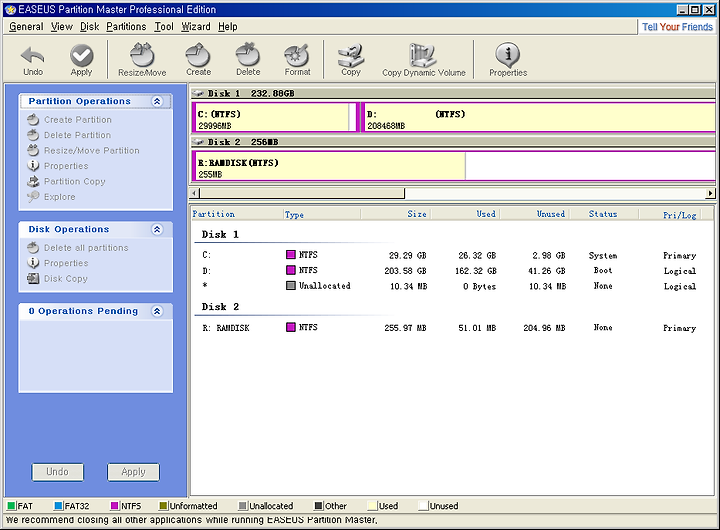Collapse the Operations Pending panel
The image size is (720, 530).
tap(157, 311)
